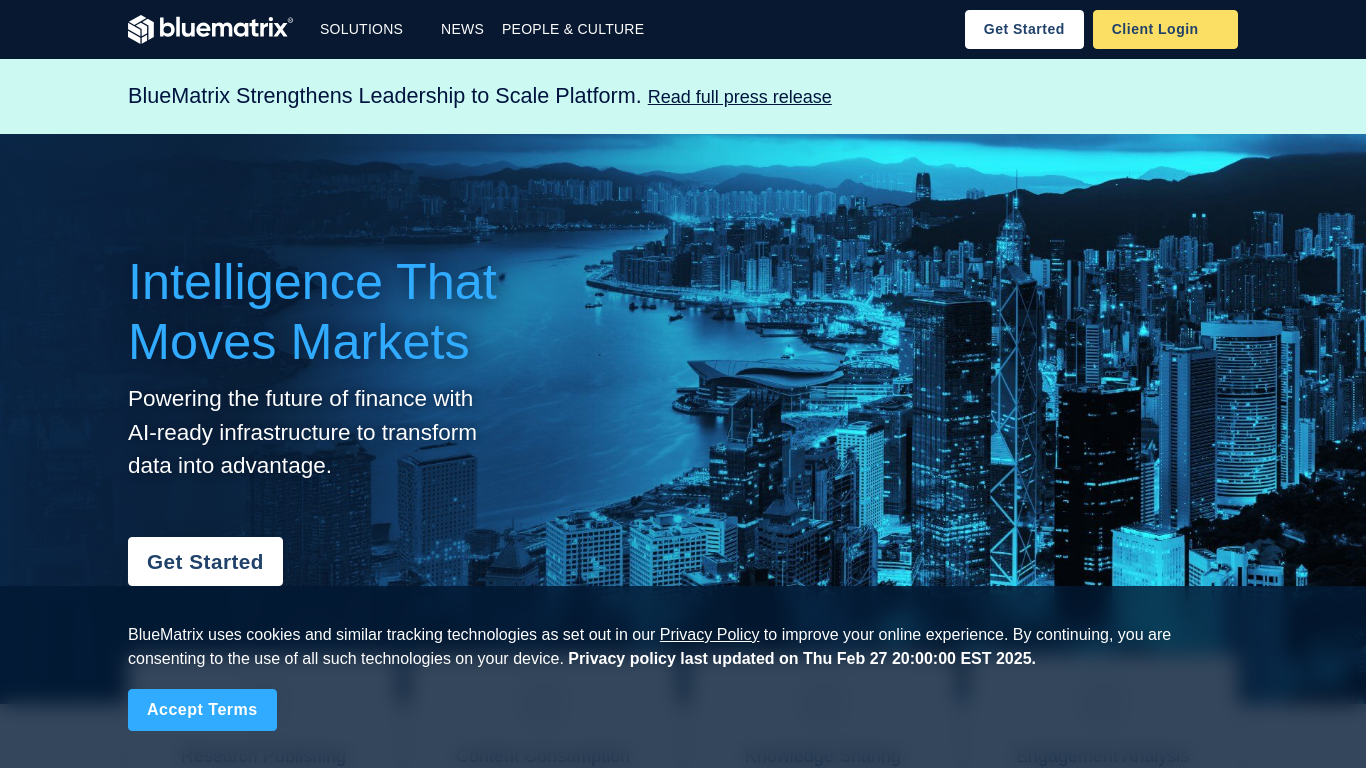The image size is (1366, 768).
Task: Open the Client Login button
Action: [1165, 29]
